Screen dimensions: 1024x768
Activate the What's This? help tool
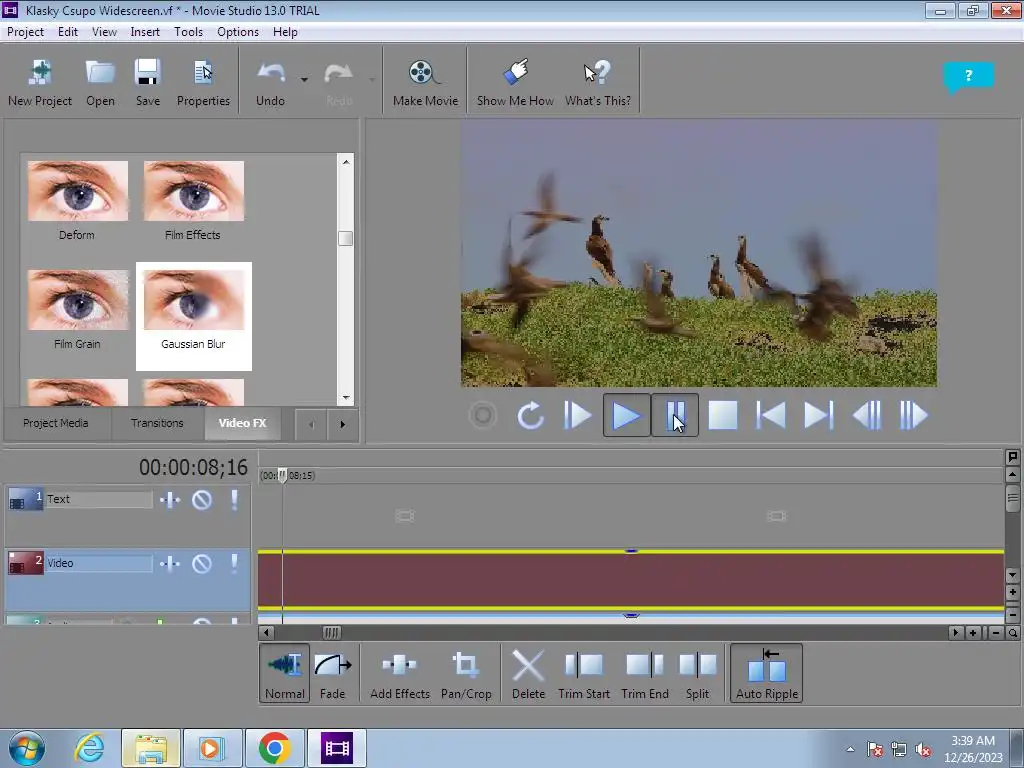598,82
